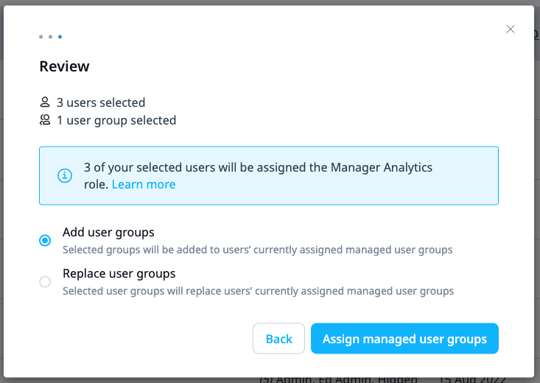Click the Manager Analytics role notice banner
540x383 pixels.
tap(269, 176)
